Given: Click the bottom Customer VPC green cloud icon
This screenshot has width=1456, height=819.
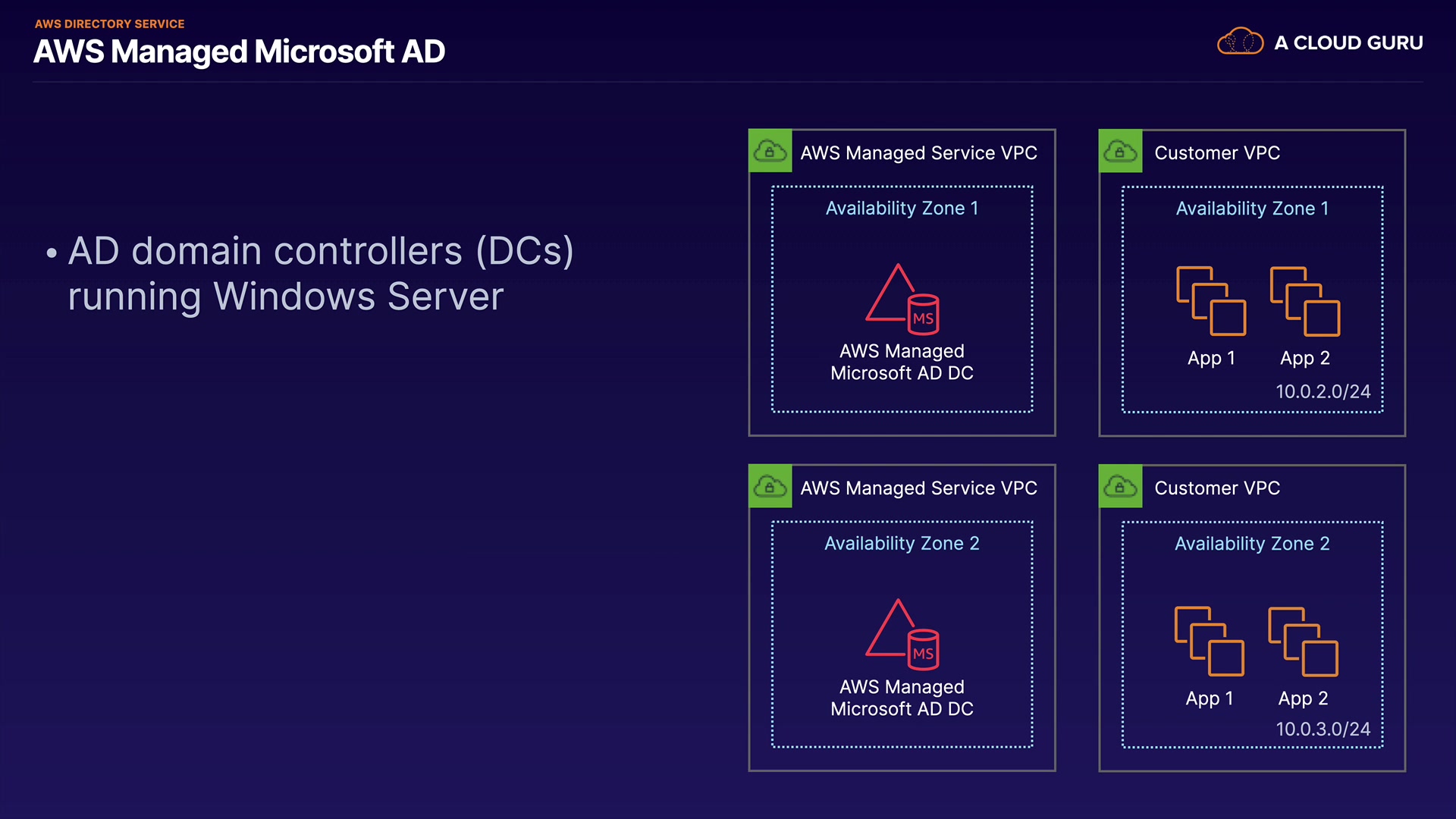Looking at the screenshot, I should (x=1120, y=487).
